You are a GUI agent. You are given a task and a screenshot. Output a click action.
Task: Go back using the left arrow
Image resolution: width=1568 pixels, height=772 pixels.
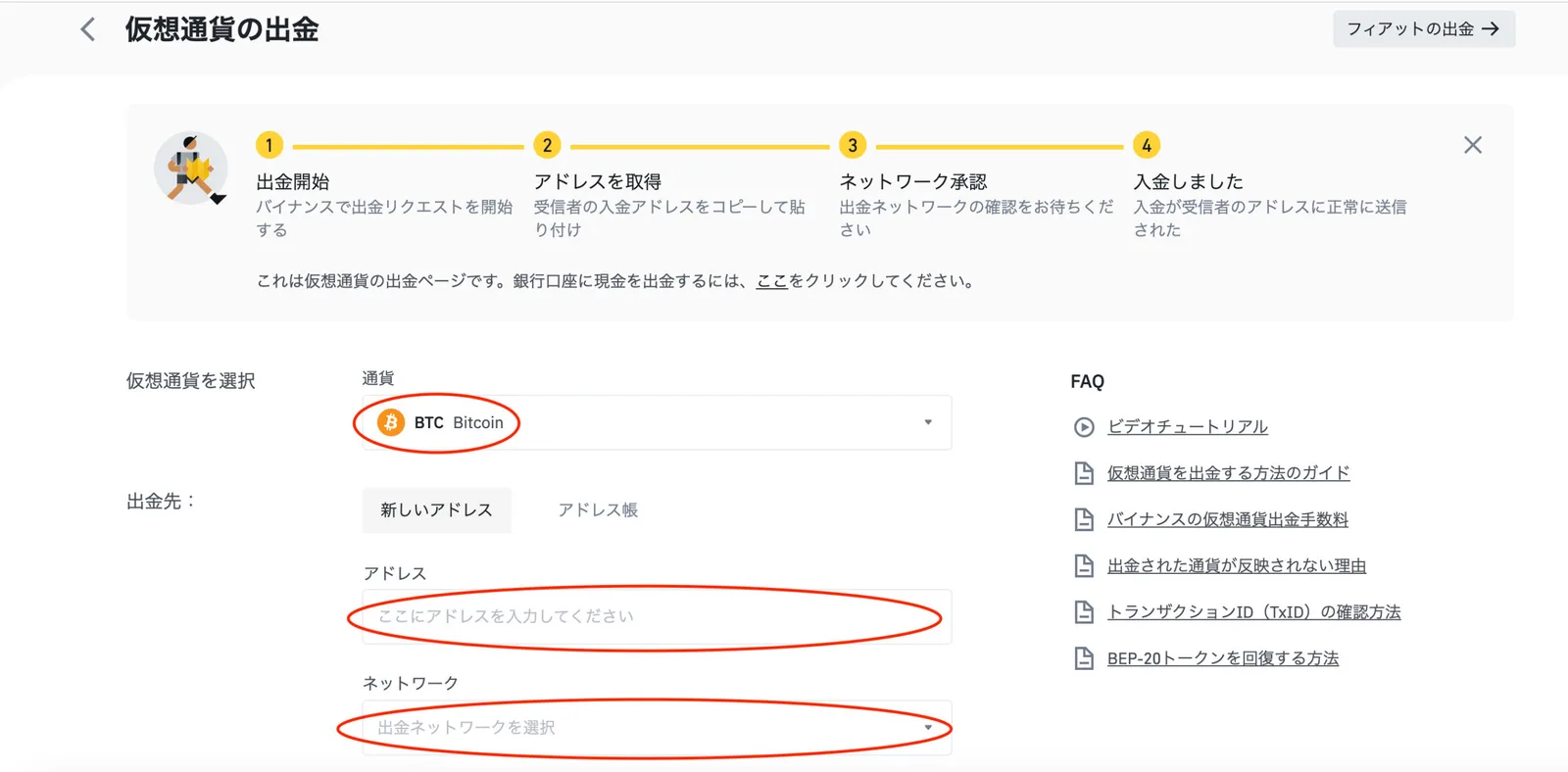pos(88,29)
